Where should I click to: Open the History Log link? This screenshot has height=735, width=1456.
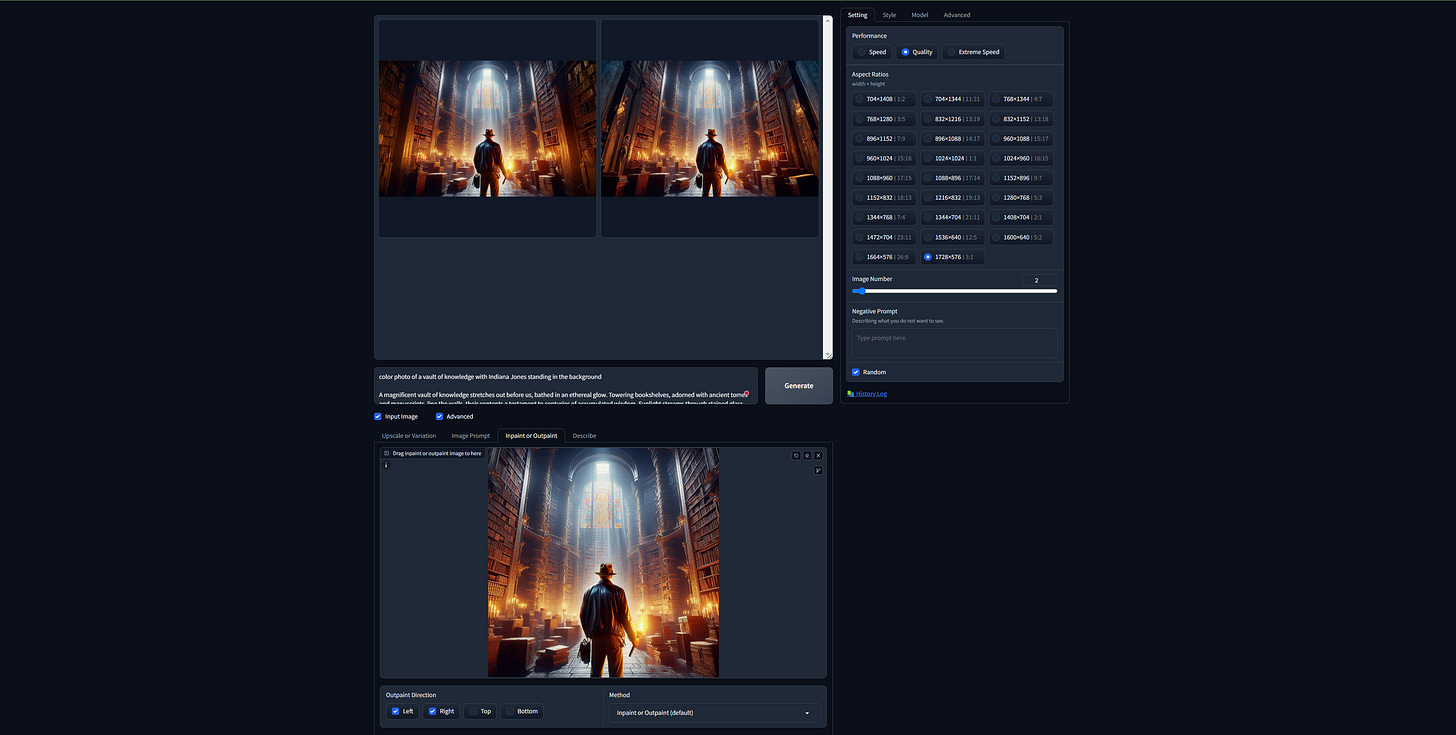click(x=871, y=394)
